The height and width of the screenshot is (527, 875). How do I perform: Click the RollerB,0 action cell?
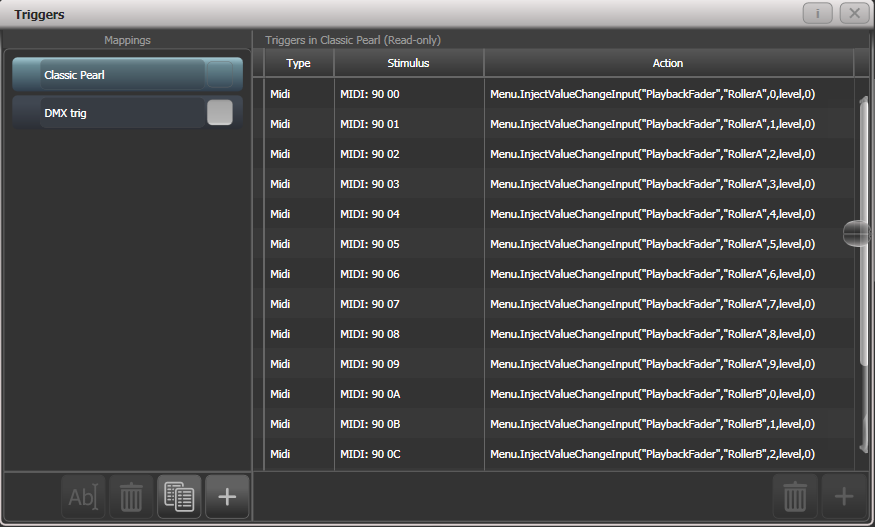tap(669, 394)
